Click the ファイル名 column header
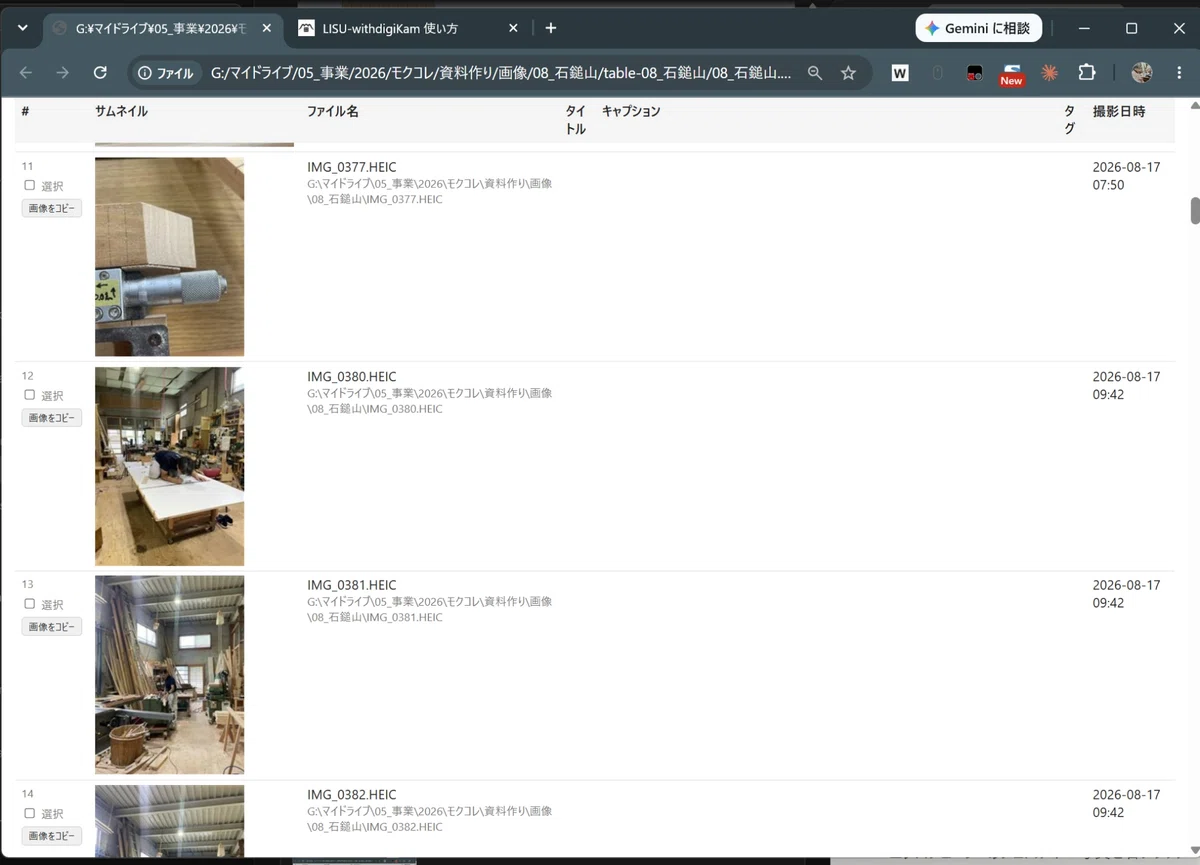Viewport: 1200px width, 865px height. (333, 112)
